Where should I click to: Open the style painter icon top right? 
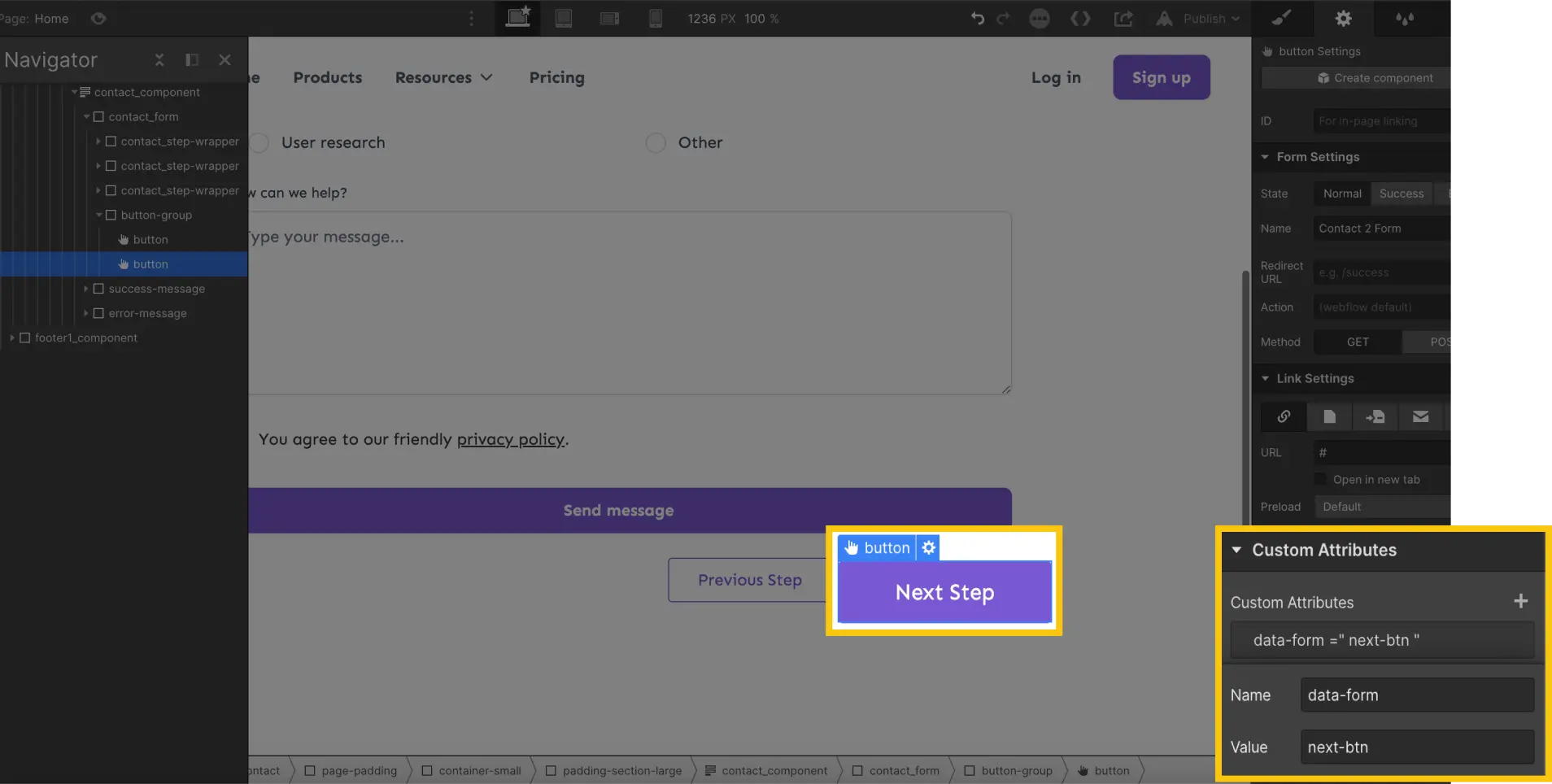(x=1283, y=18)
